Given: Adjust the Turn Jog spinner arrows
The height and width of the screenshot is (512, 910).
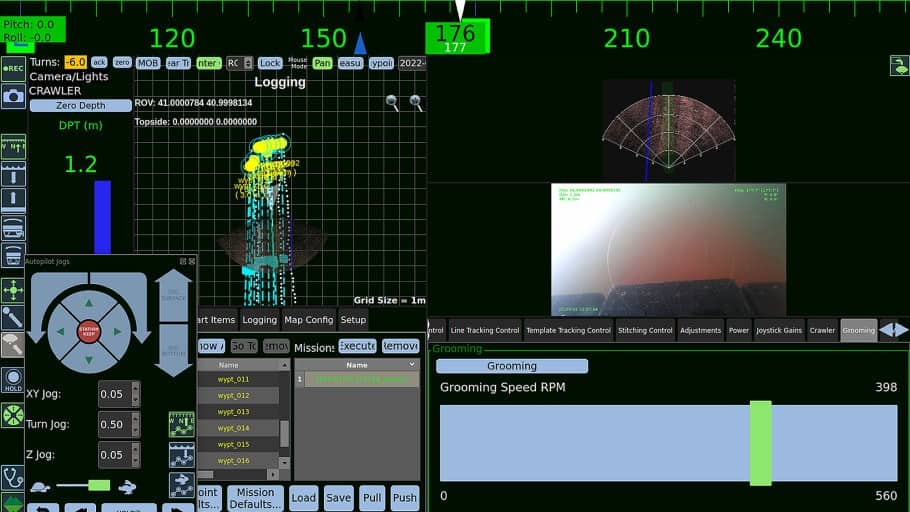Looking at the screenshot, I should [x=136, y=424].
